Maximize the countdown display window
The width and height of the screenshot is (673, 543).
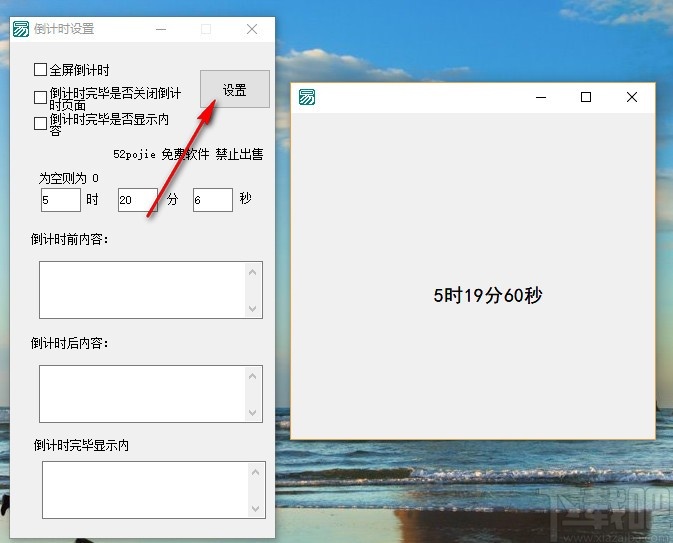point(586,97)
